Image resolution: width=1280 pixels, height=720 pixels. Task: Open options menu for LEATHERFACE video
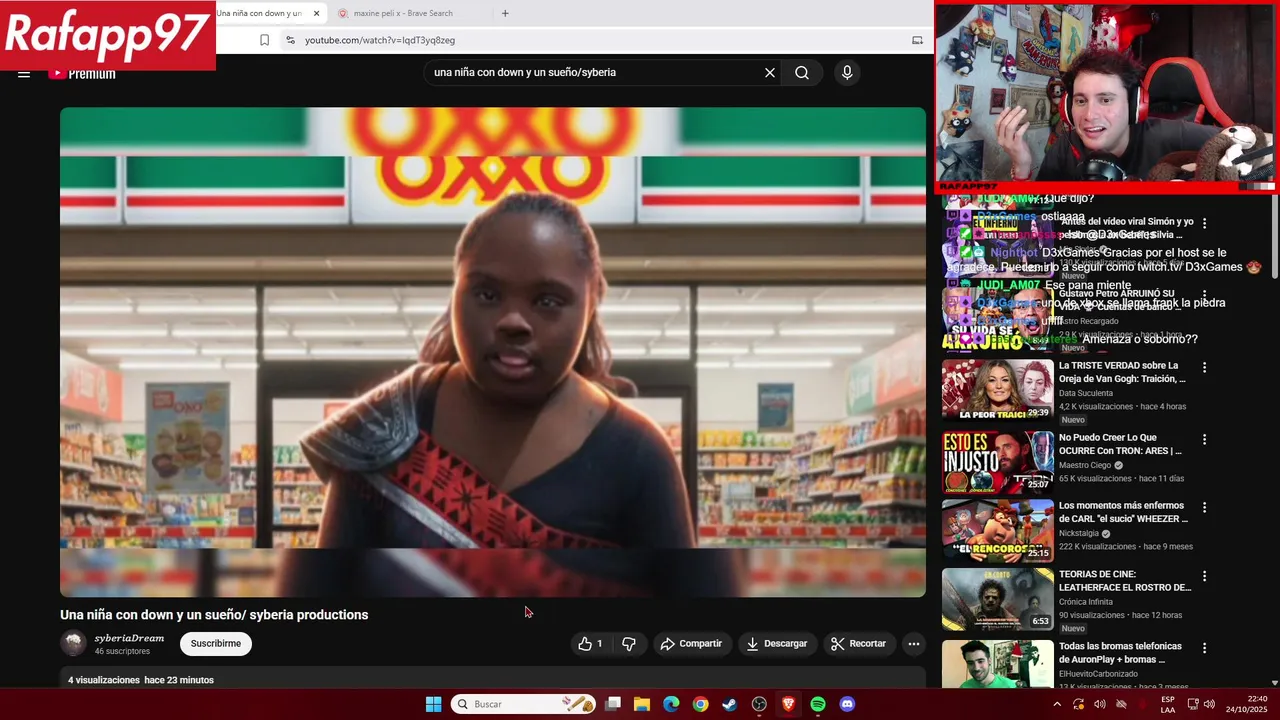coord(1204,576)
